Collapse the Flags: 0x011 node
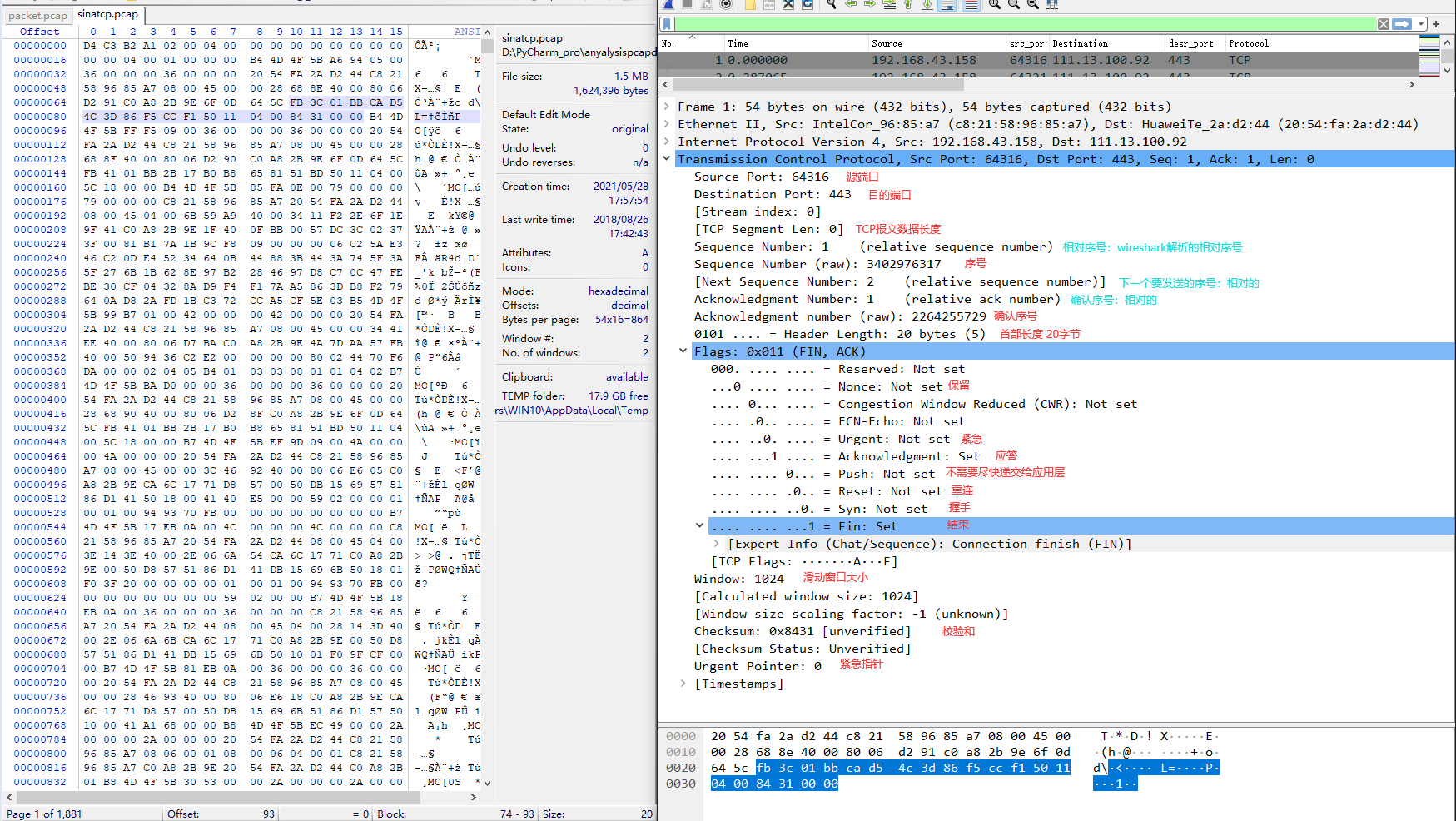 pyautogui.click(x=683, y=351)
